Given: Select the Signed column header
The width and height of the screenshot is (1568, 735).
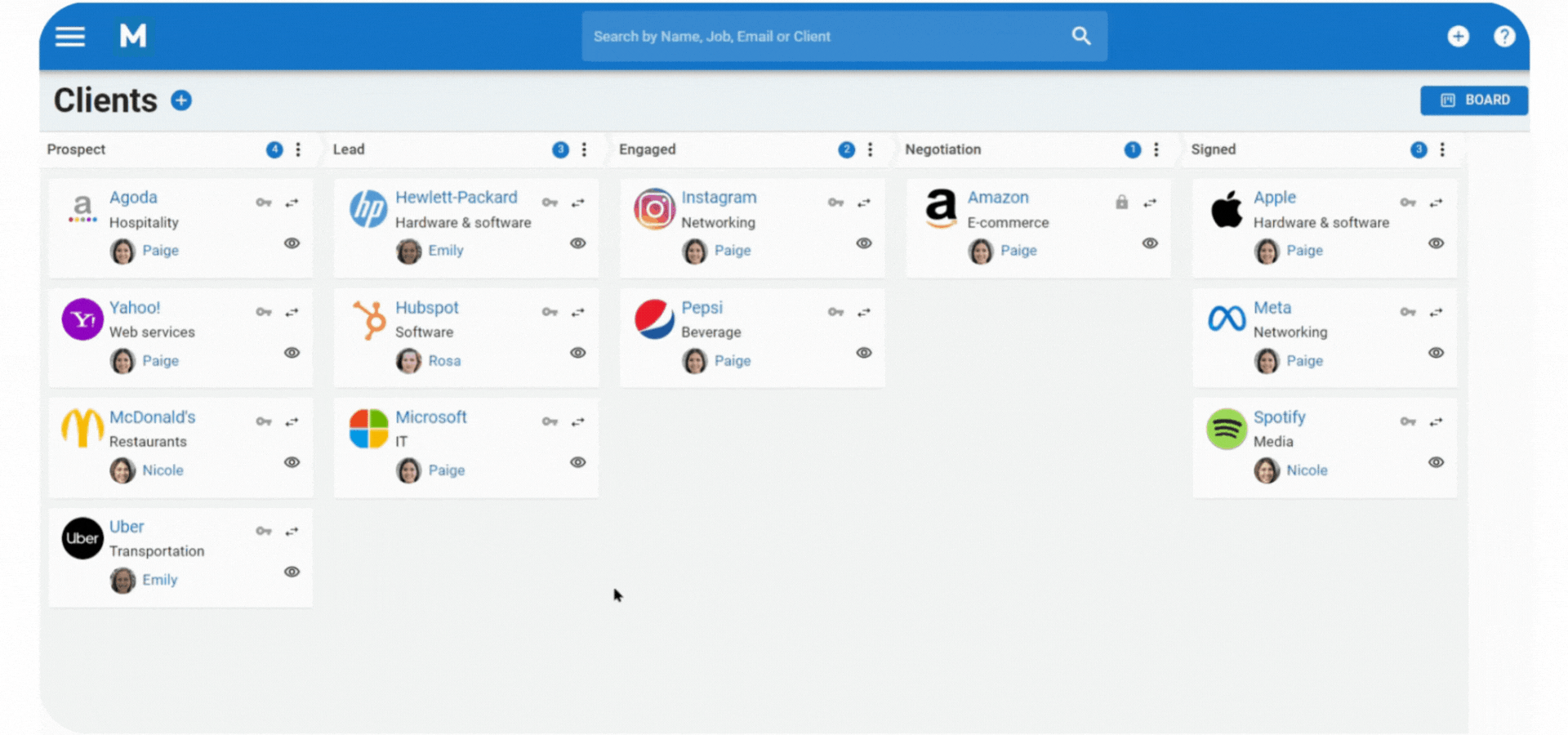Looking at the screenshot, I should tap(1214, 149).
